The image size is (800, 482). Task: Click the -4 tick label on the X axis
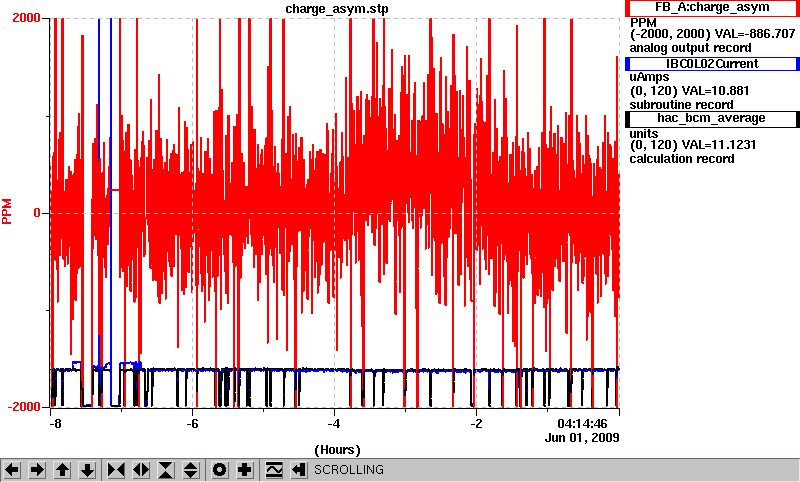pos(334,424)
